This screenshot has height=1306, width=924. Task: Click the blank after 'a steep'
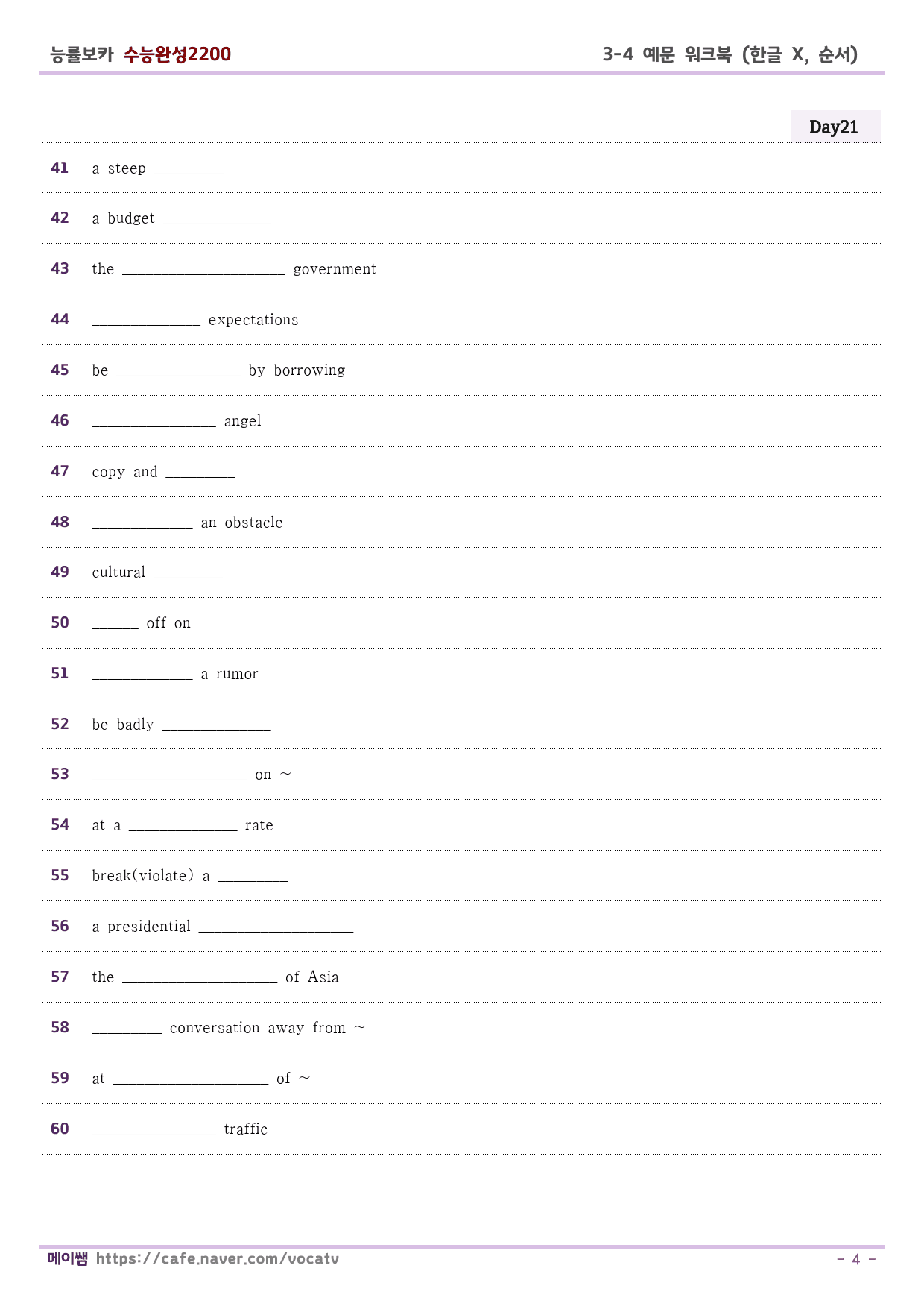189,169
